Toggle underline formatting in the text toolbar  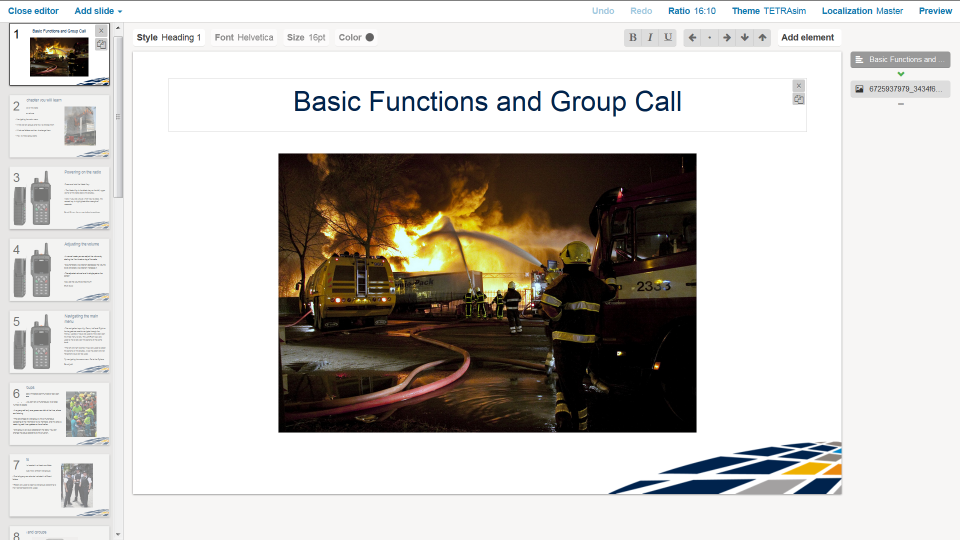tap(668, 38)
